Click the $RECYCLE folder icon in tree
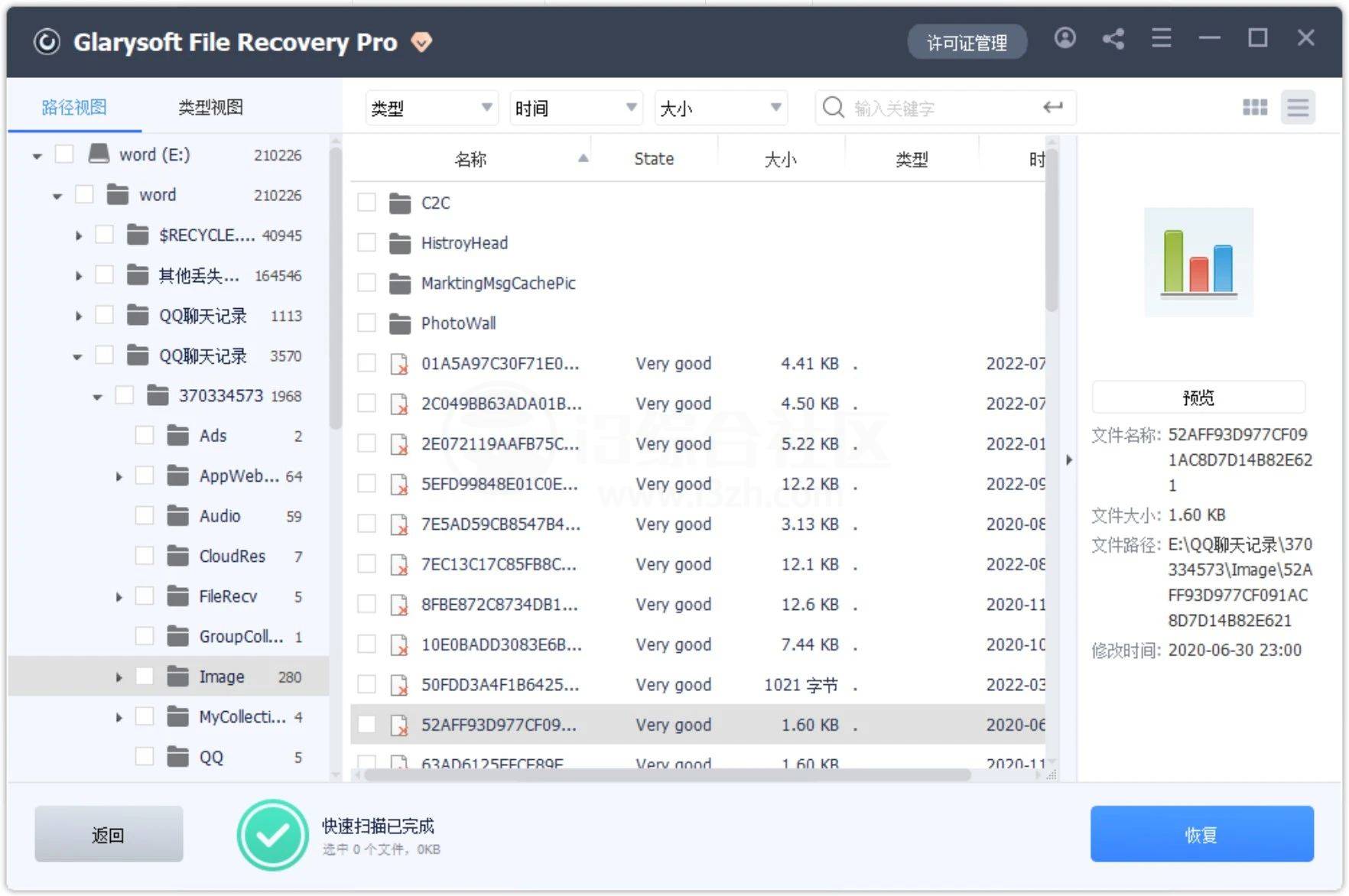The height and width of the screenshot is (896, 1349). click(x=138, y=235)
